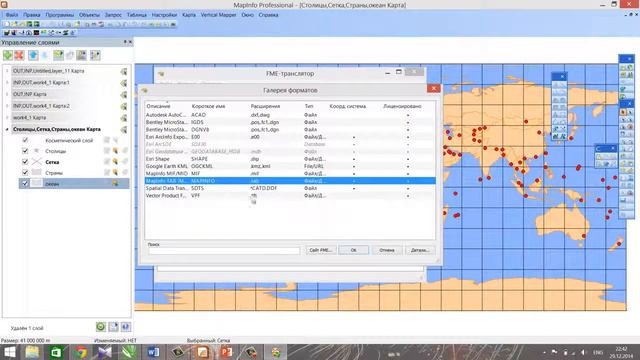Toggle visibility of Страны layer
Screen dimensions: 640x360
25,173
